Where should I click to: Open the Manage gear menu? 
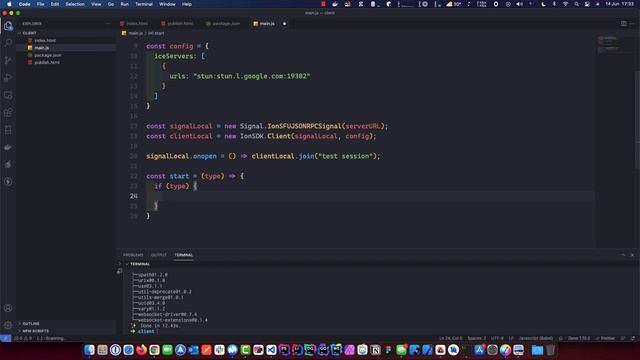[8, 325]
